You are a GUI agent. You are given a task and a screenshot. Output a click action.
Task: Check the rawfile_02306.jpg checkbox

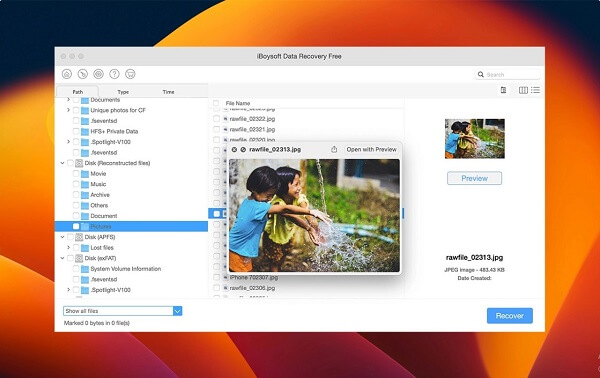[x=216, y=288]
